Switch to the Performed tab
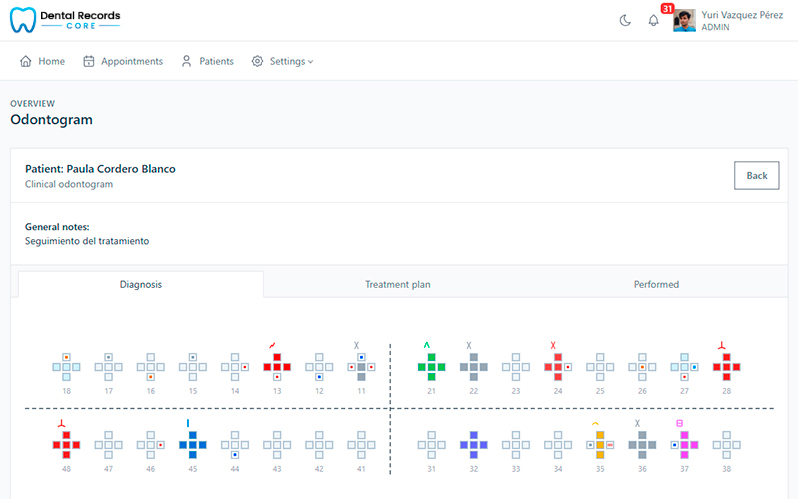 [656, 284]
